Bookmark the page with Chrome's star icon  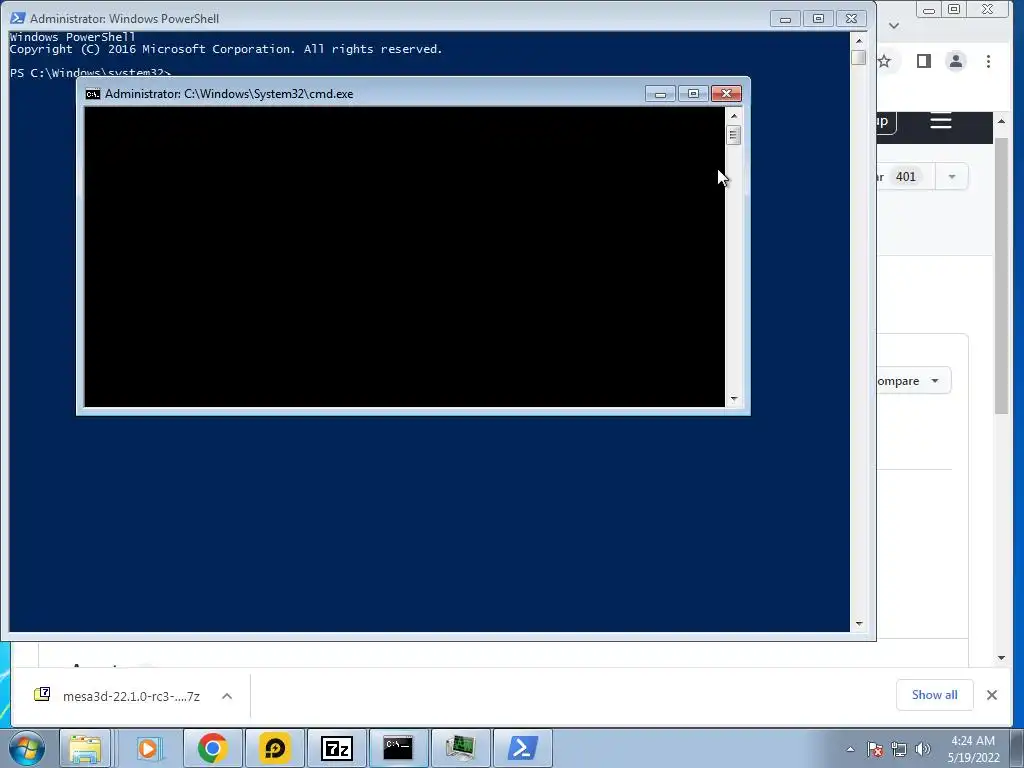click(884, 61)
